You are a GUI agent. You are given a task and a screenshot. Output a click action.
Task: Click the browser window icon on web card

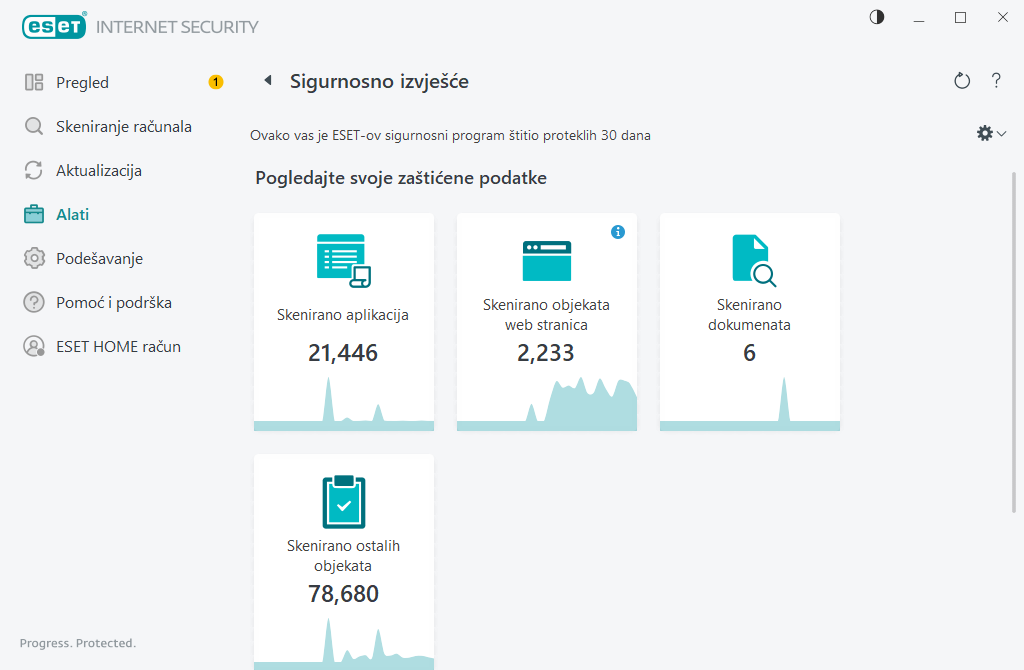[547, 261]
